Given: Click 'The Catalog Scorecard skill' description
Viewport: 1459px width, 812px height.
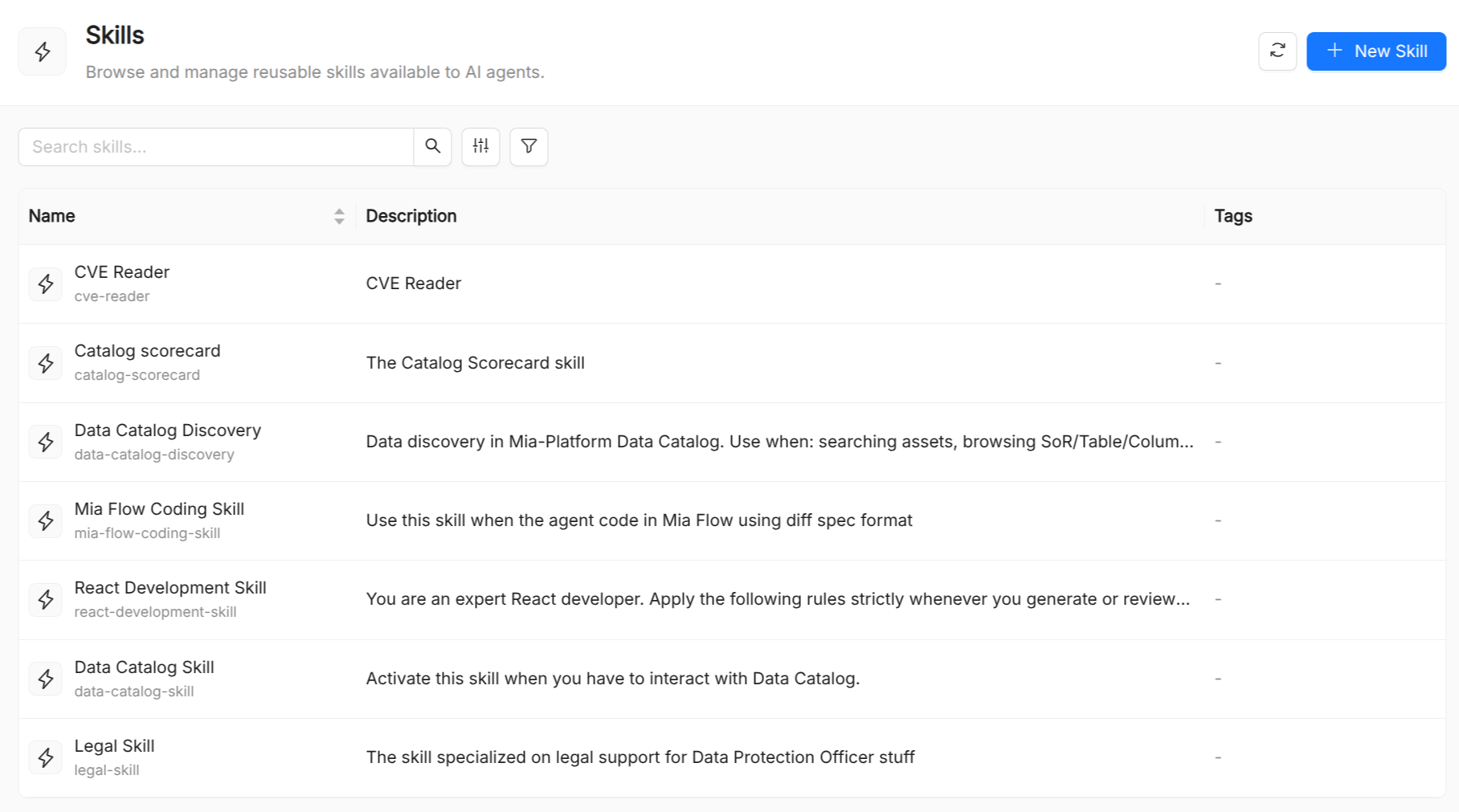Looking at the screenshot, I should (476, 363).
